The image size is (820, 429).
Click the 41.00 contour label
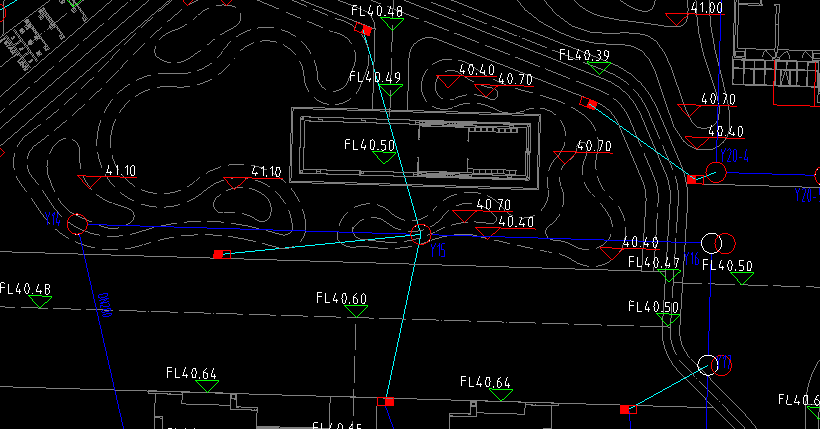(x=707, y=8)
